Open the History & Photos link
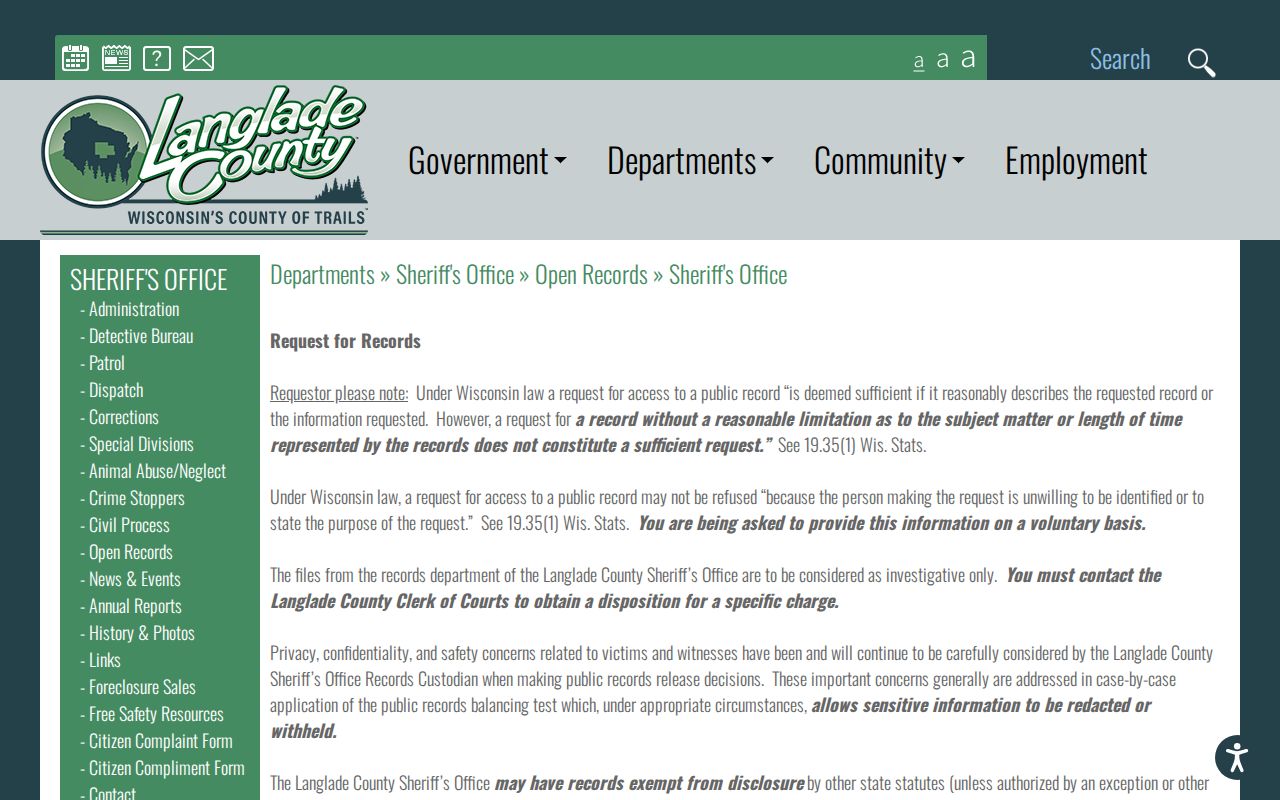 tap(142, 633)
